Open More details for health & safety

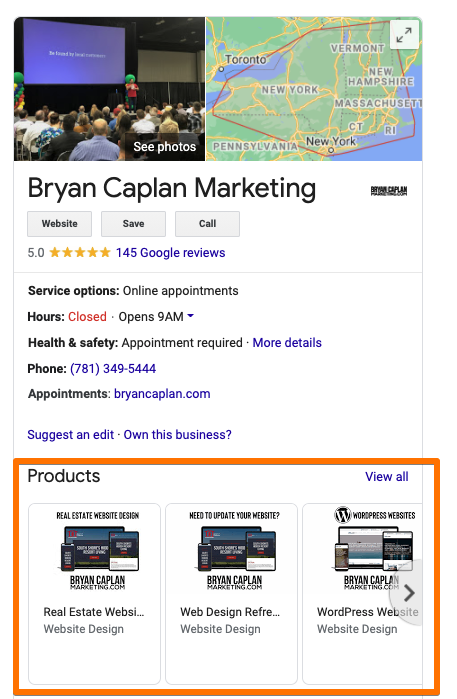287,343
